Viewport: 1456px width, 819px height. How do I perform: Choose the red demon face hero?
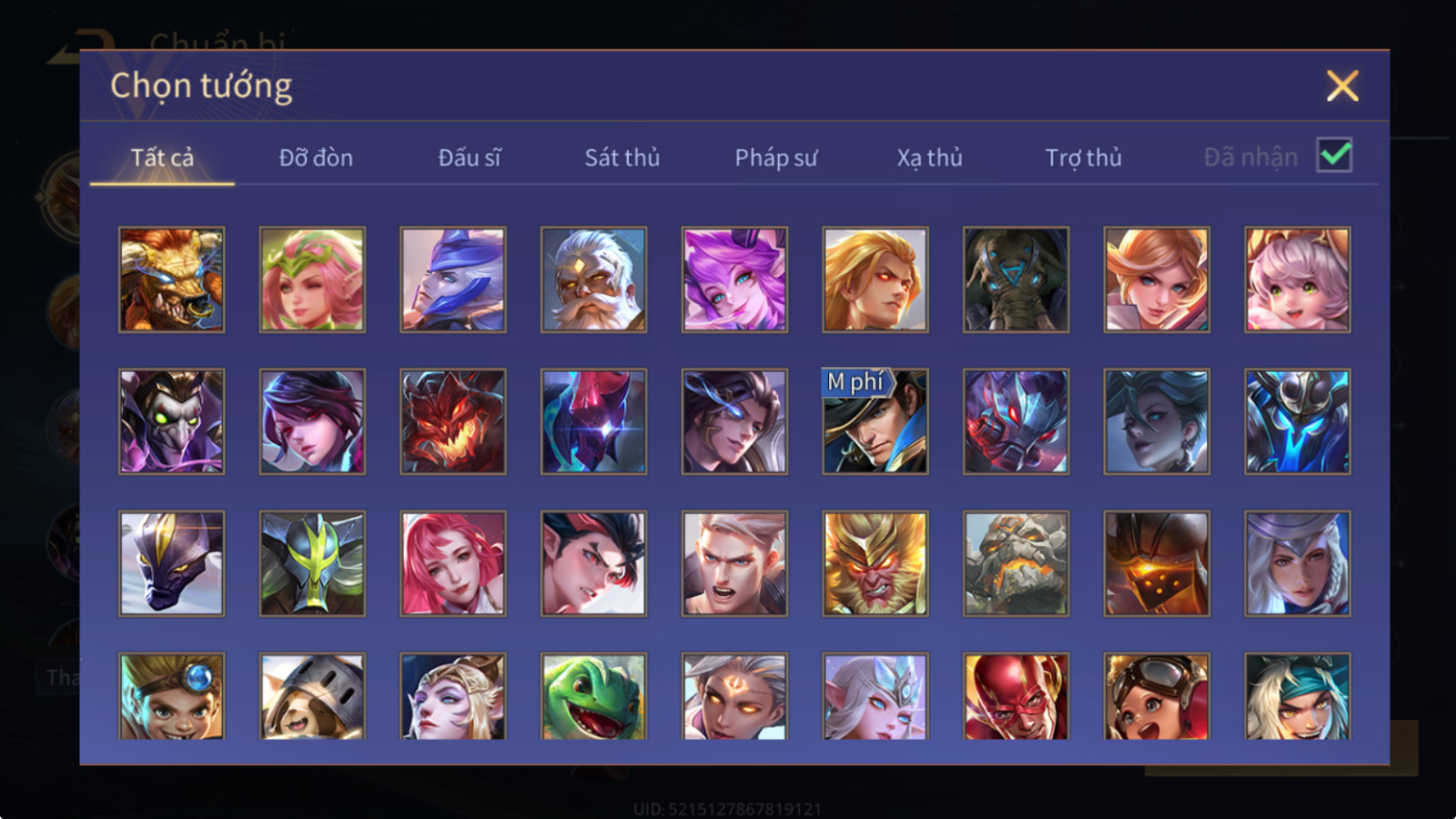(x=453, y=421)
